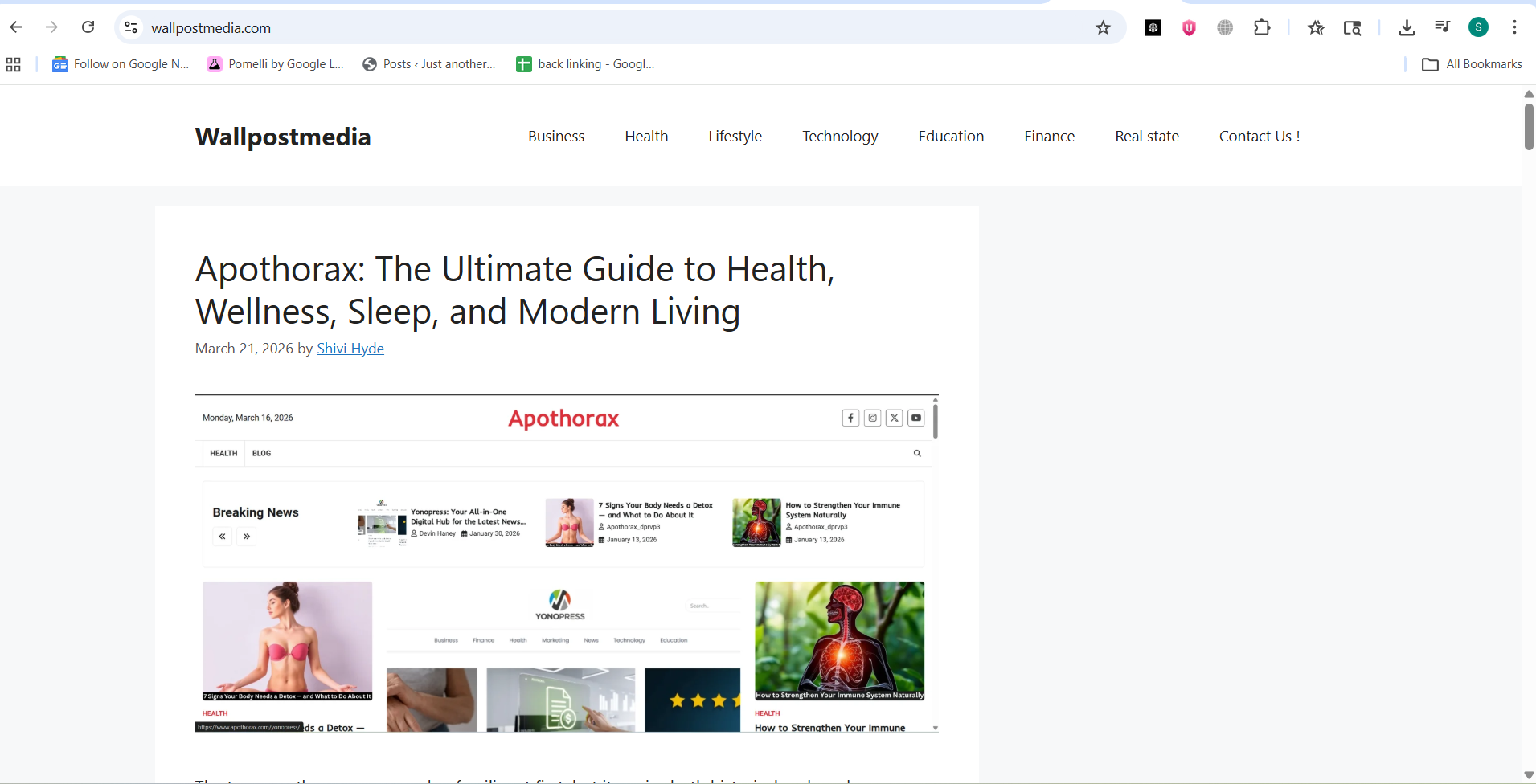
Task: Open site information next to the URL
Action: [x=130, y=27]
